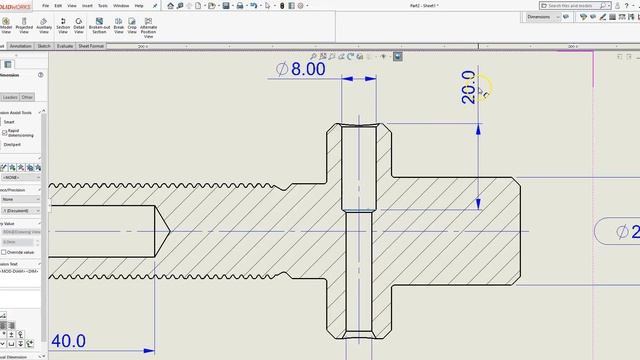Open the Other tab in Dimension panel
The image size is (640, 360).
[27, 97]
